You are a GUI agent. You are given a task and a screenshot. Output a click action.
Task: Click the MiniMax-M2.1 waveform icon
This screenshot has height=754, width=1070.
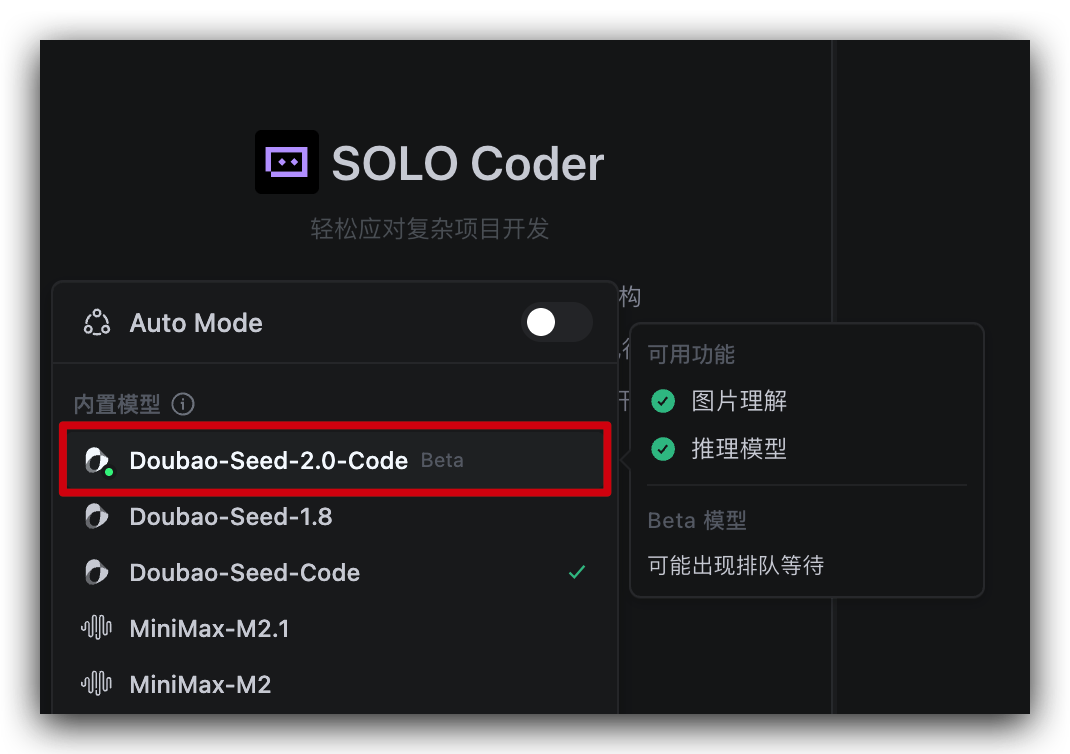coord(95,628)
